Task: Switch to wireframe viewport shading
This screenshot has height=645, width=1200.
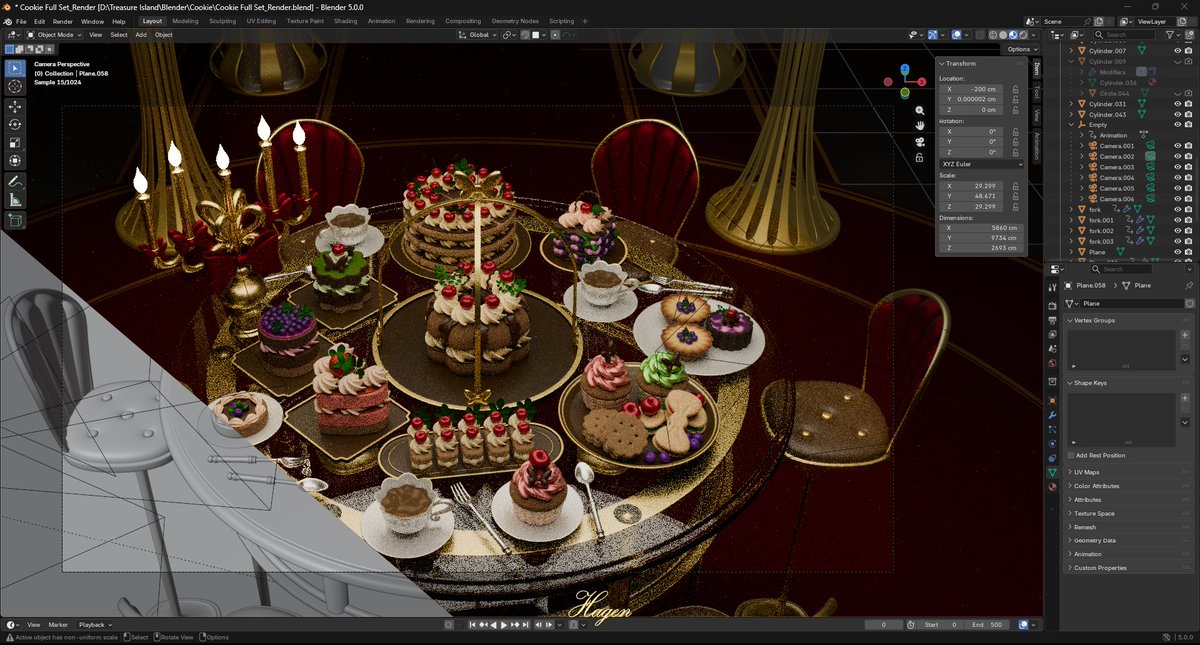Action: pyautogui.click(x=993, y=35)
